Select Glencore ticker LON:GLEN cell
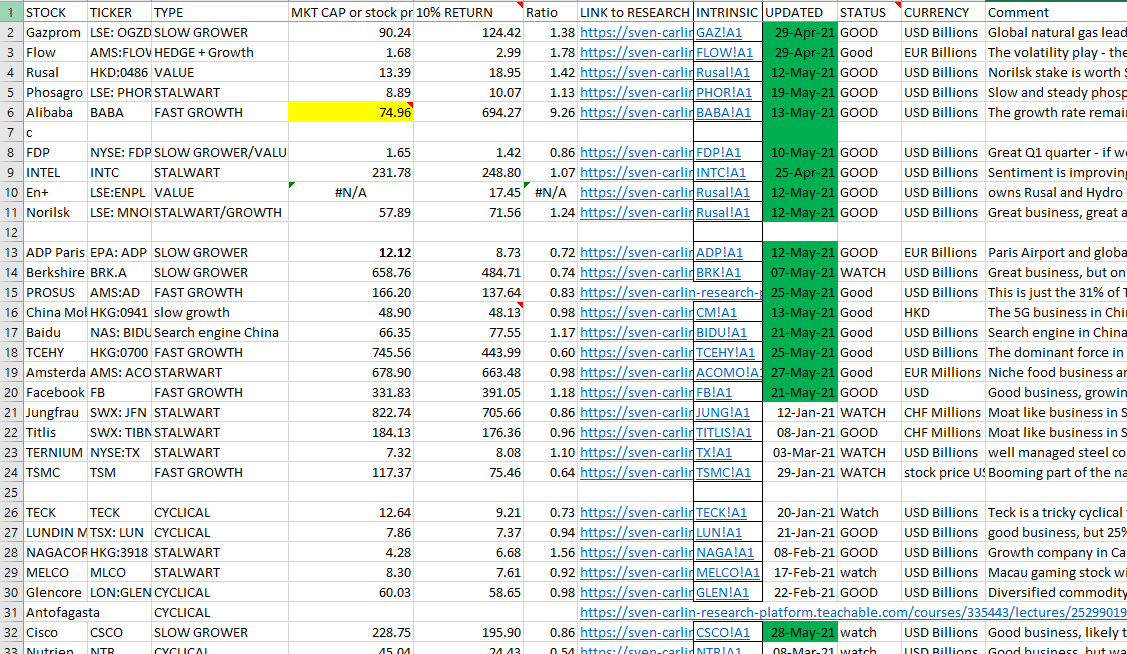The width and height of the screenshot is (1127, 654). pyautogui.click(x=119, y=593)
